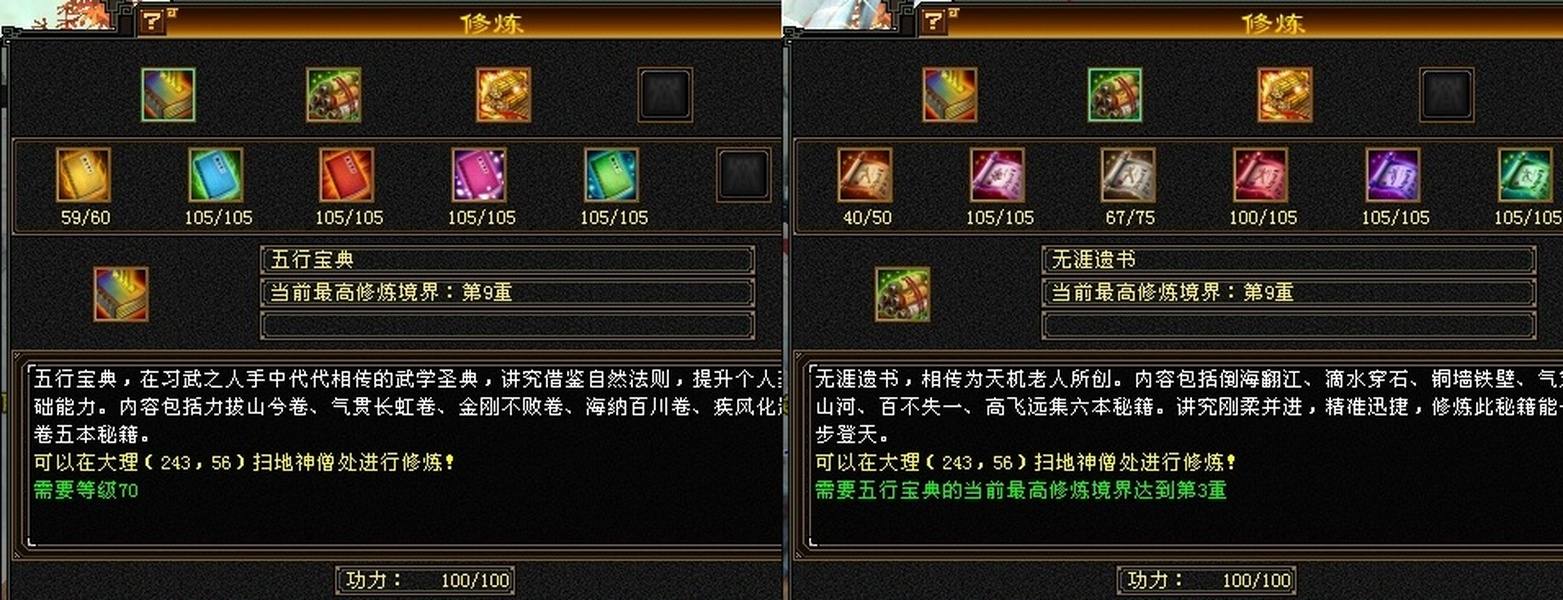Click the 功力 bar in right panel
Image resolution: width=1563 pixels, height=600 pixels.
[1207, 580]
